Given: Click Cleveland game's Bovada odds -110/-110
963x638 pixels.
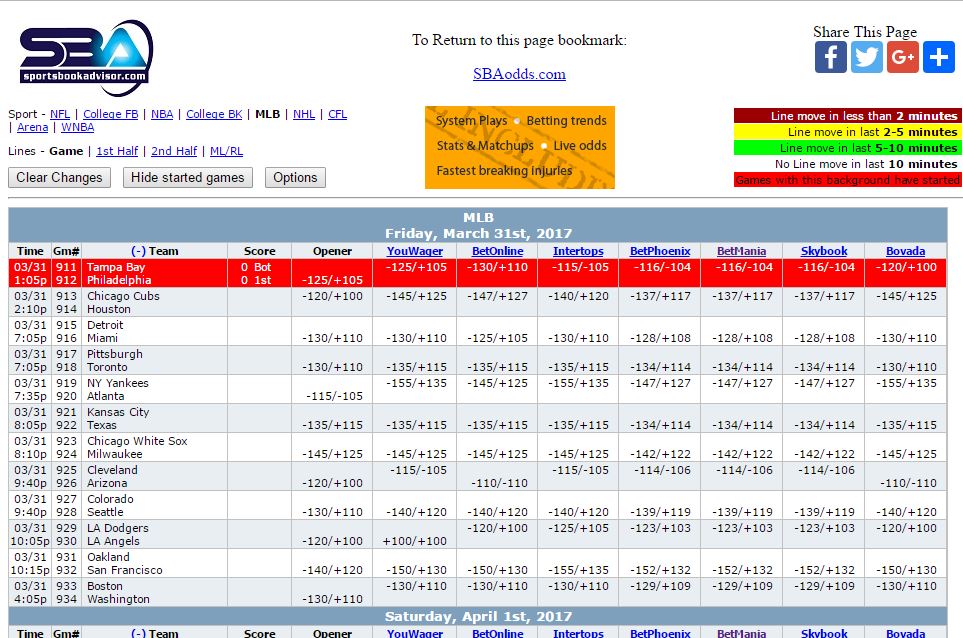Looking at the screenshot, I should pyautogui.click(x=908, y=483).
